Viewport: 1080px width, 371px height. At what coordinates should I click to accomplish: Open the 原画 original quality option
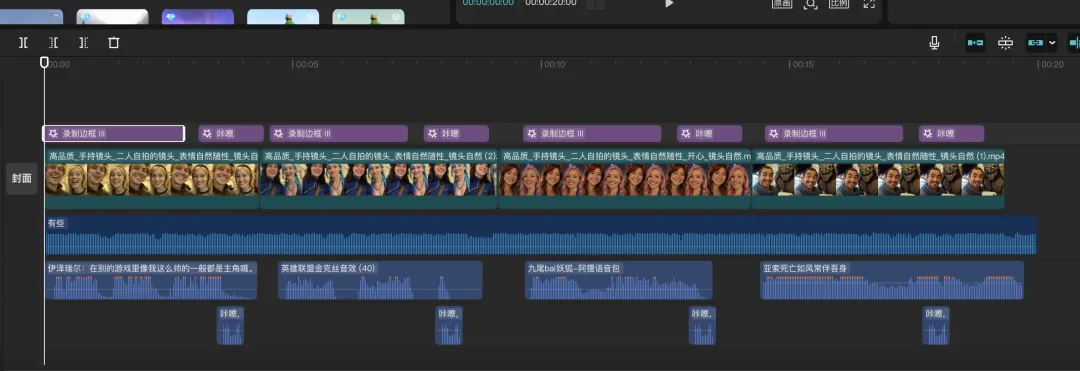[782, 3]
